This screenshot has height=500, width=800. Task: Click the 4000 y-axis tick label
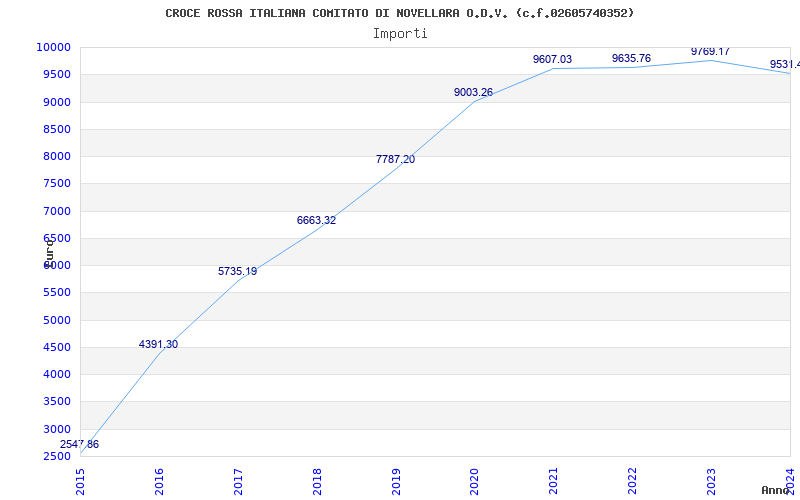point(57,374)
